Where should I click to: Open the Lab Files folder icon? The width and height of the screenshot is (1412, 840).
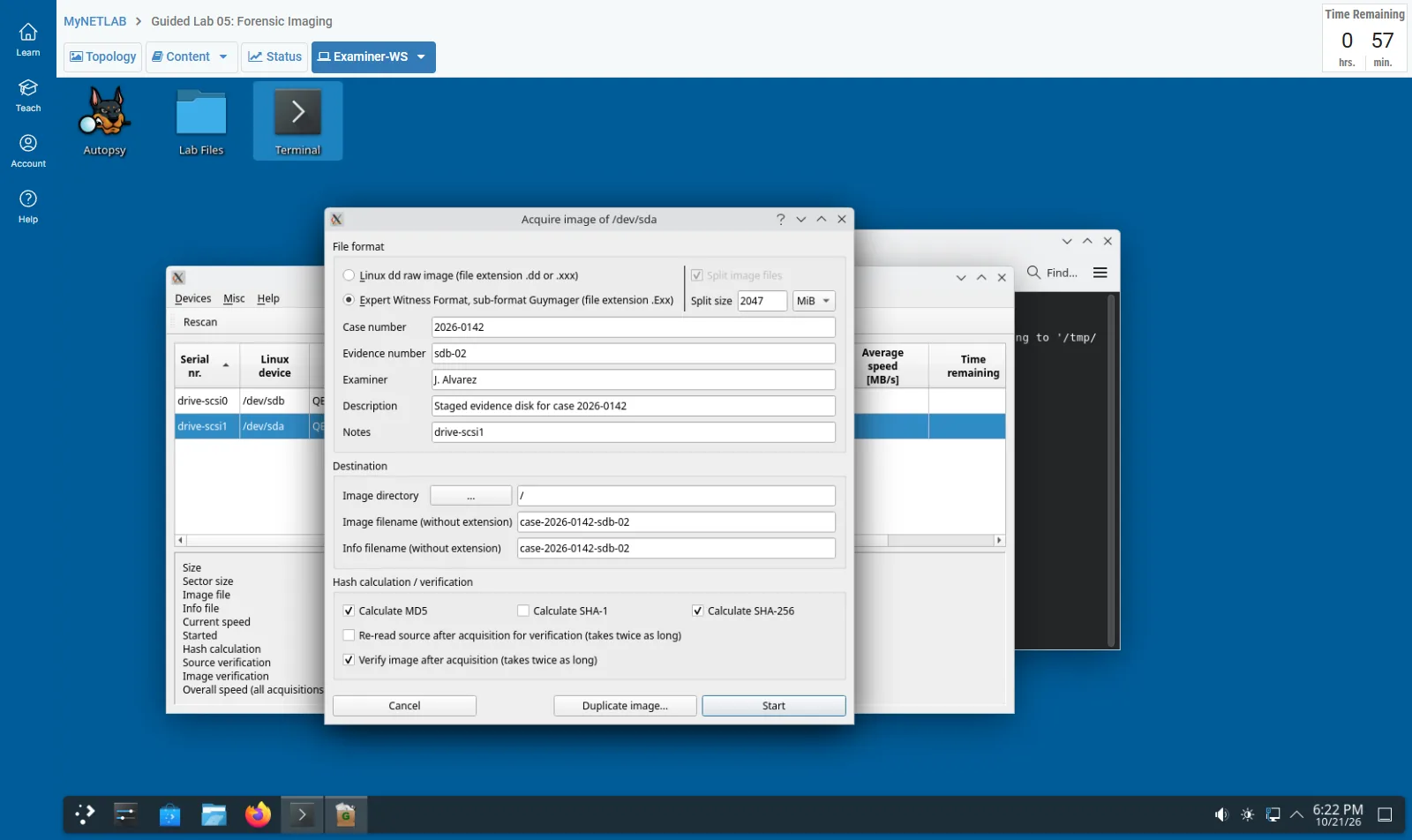[201, 121]
